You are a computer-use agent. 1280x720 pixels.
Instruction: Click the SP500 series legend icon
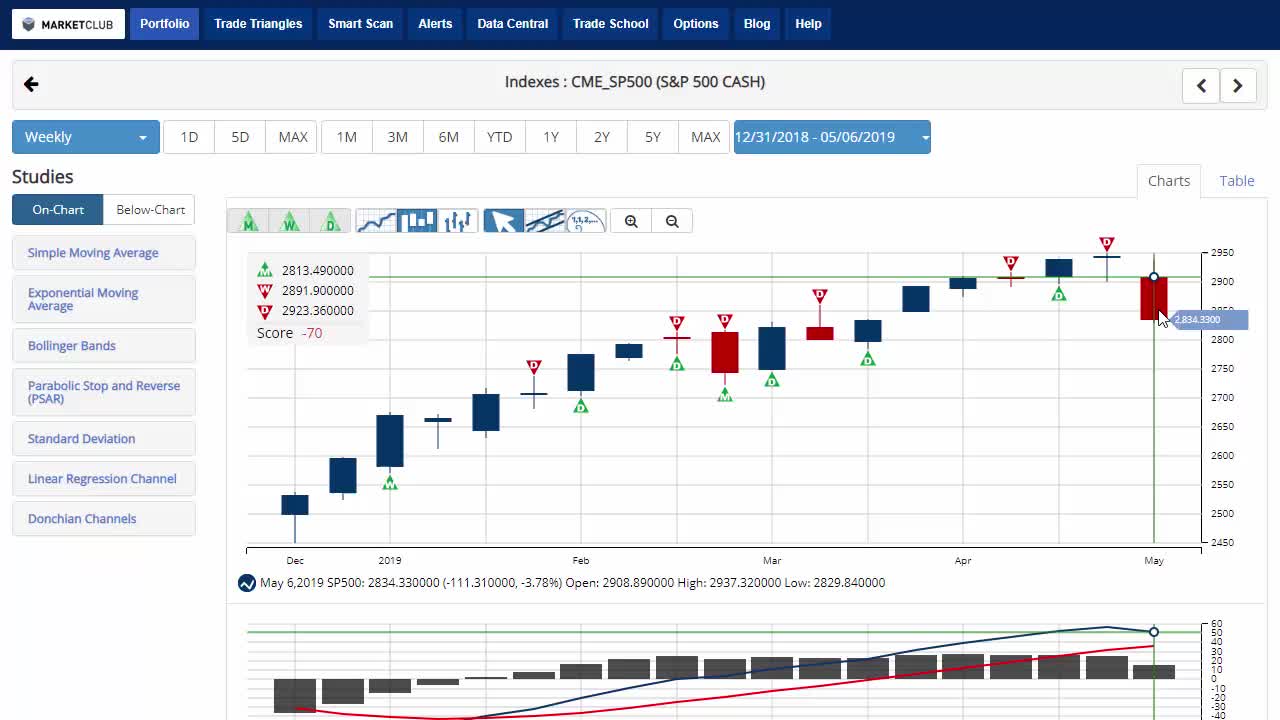pyautogui.click(x=247, y=583)
